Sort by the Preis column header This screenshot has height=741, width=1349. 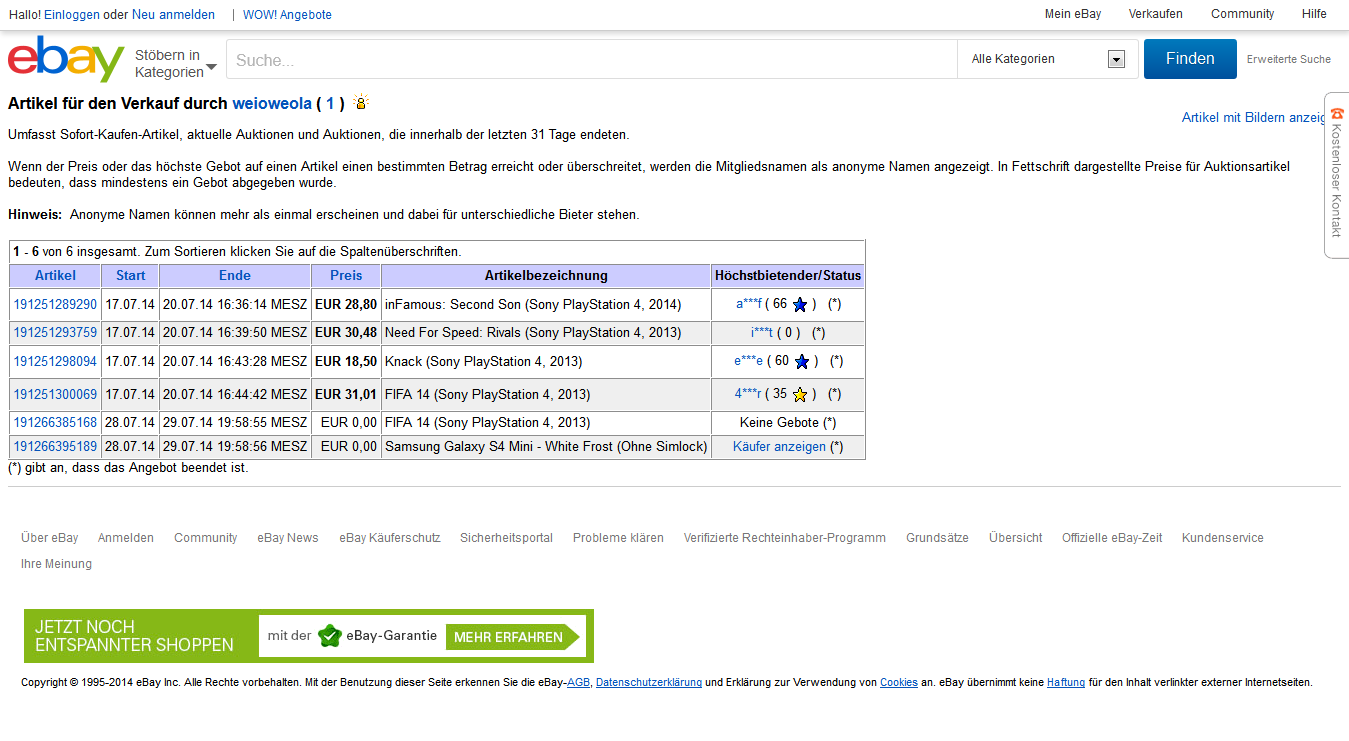(346, 275)
